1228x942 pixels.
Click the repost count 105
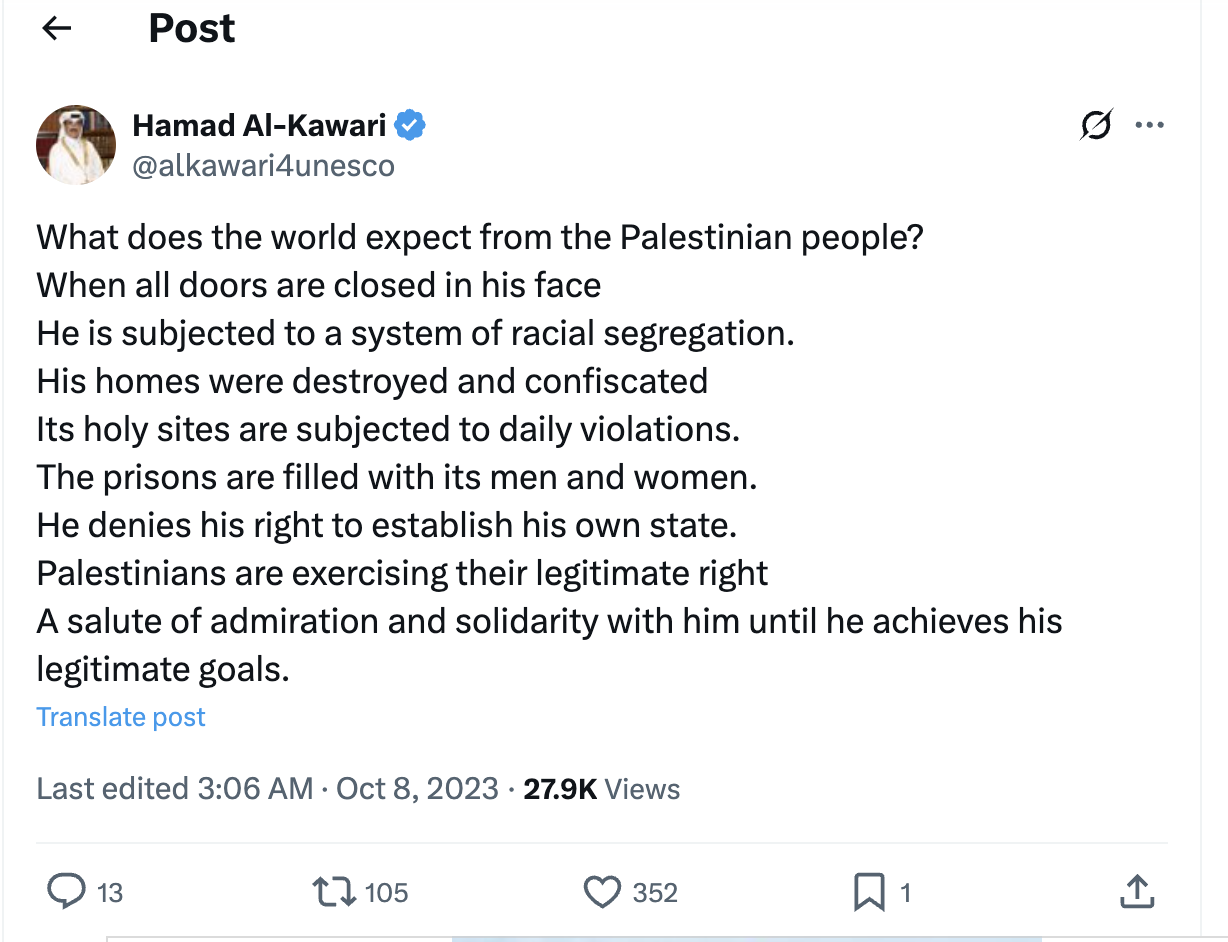[x=386, y=892]
